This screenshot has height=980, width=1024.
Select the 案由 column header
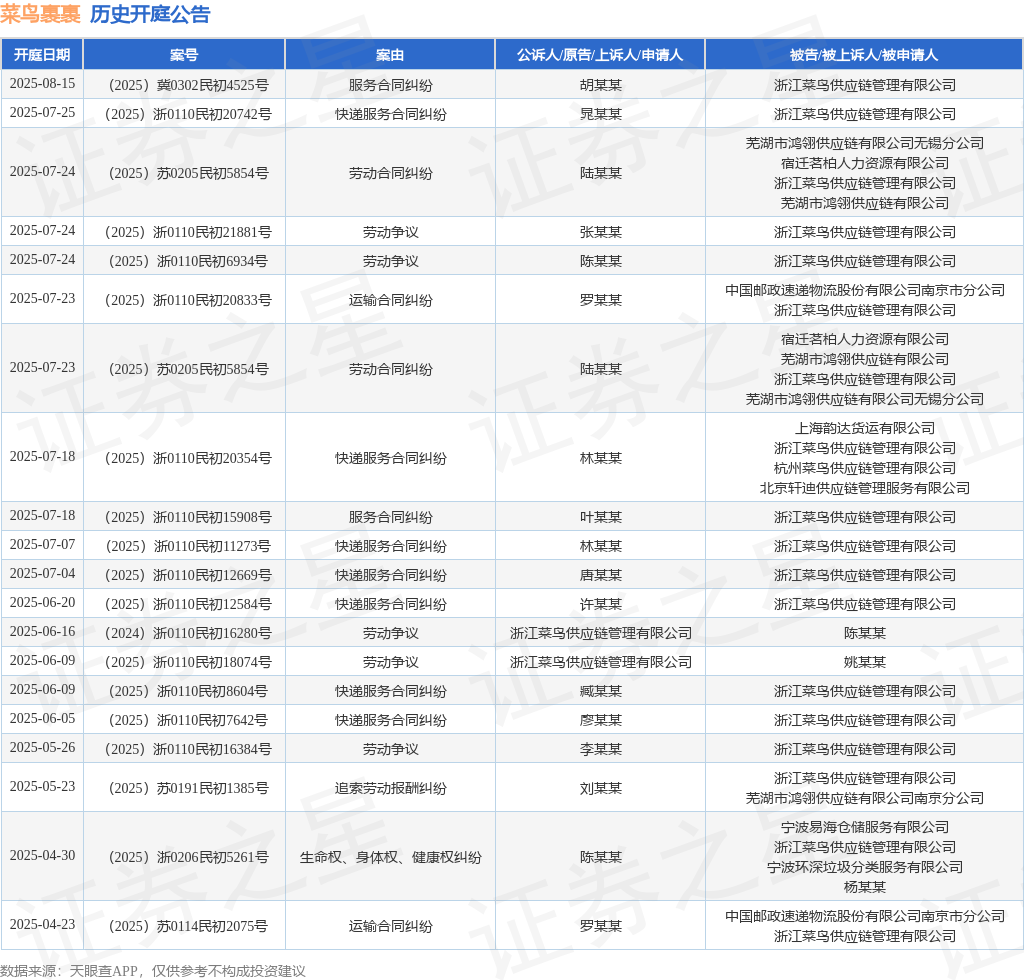pyautogui.click(x=390, y=55)
